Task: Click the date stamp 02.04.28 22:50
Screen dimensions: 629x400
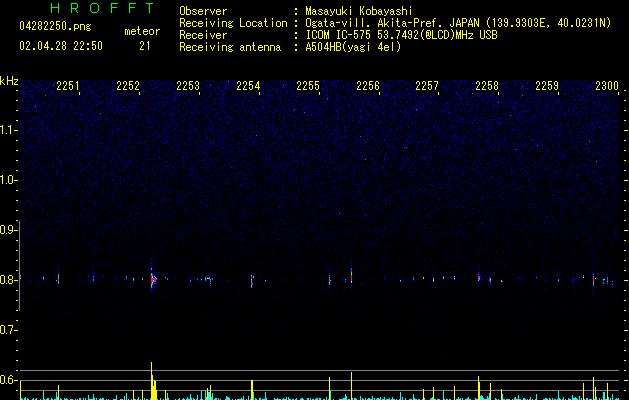Action: (61, 46)
